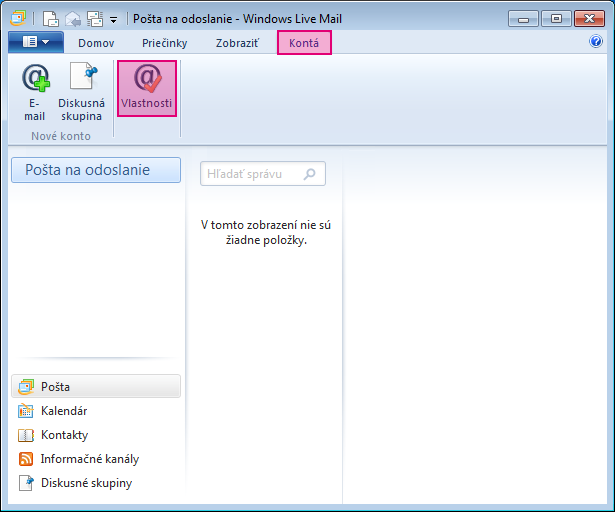Viewport: 616px width, 513px height.
Task: Open the Kalendár shortcut
Action: tap(96, 411)
